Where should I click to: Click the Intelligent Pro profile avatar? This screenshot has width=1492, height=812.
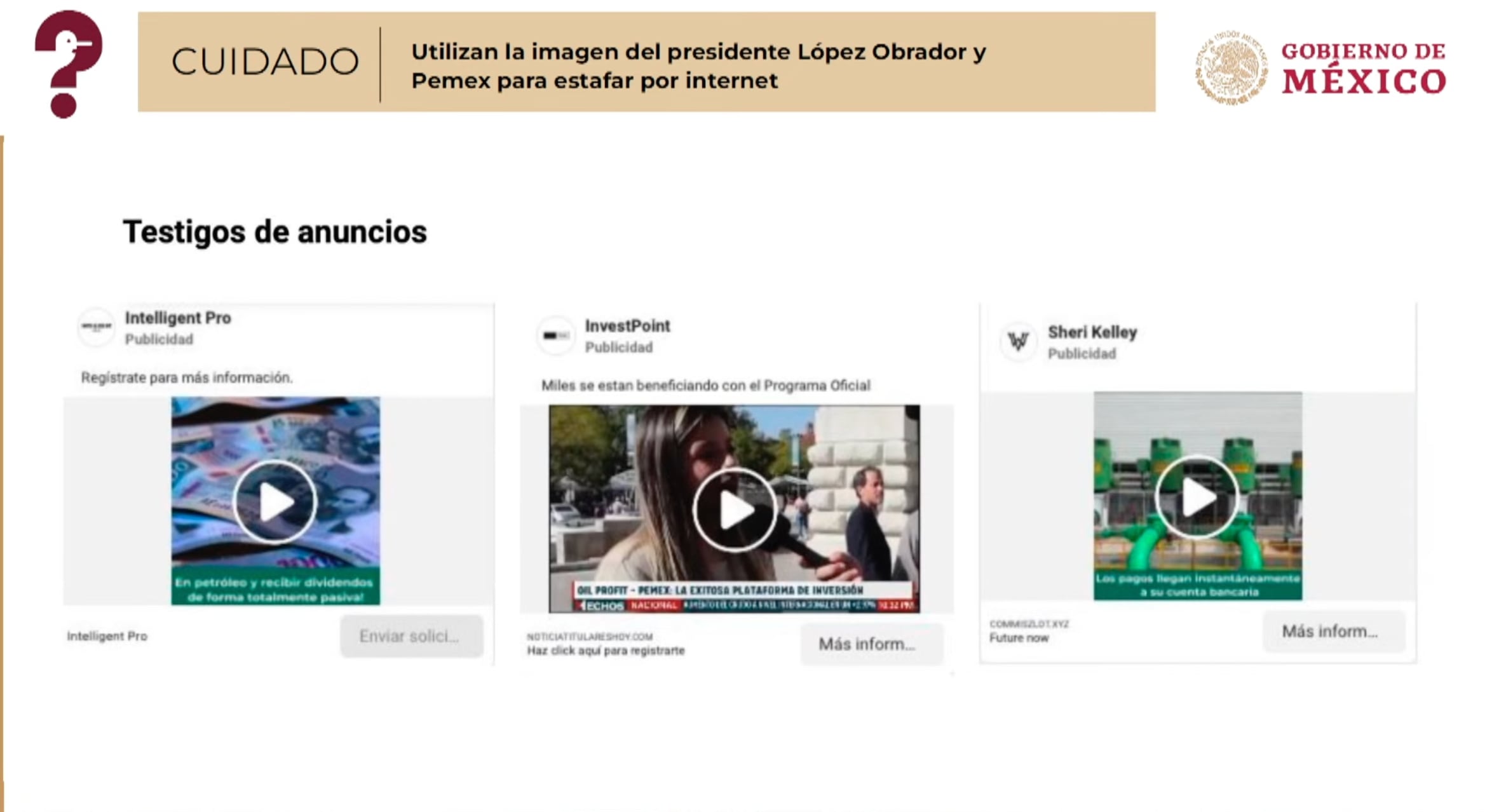[x=96, y=328]
